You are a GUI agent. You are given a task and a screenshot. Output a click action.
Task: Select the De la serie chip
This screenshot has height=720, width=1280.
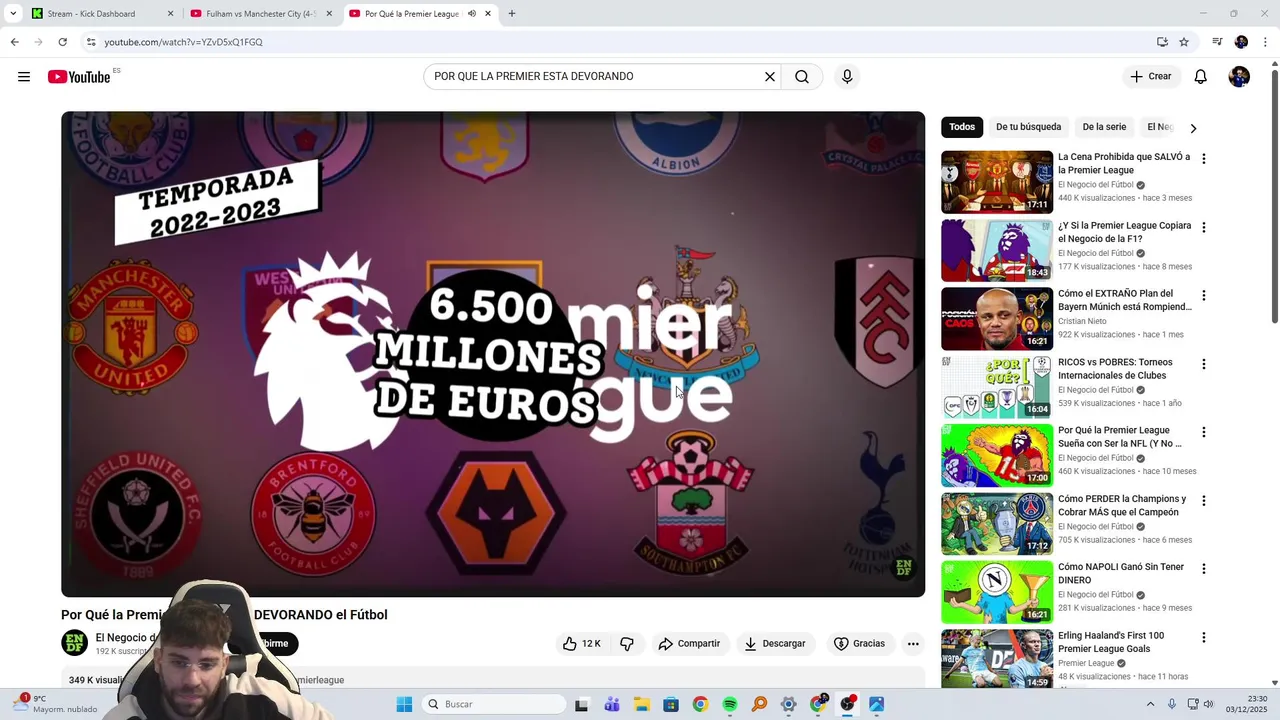click(1104, 127)
